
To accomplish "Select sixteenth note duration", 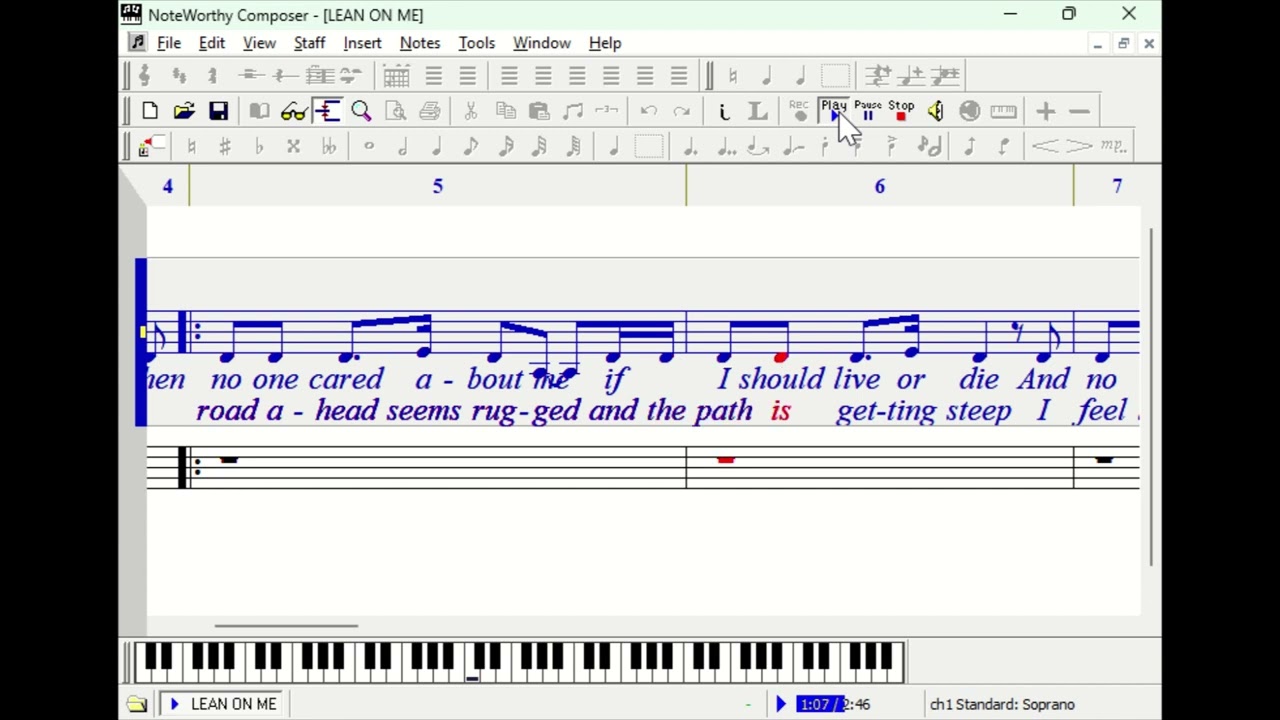I will [x=505, y=147].
